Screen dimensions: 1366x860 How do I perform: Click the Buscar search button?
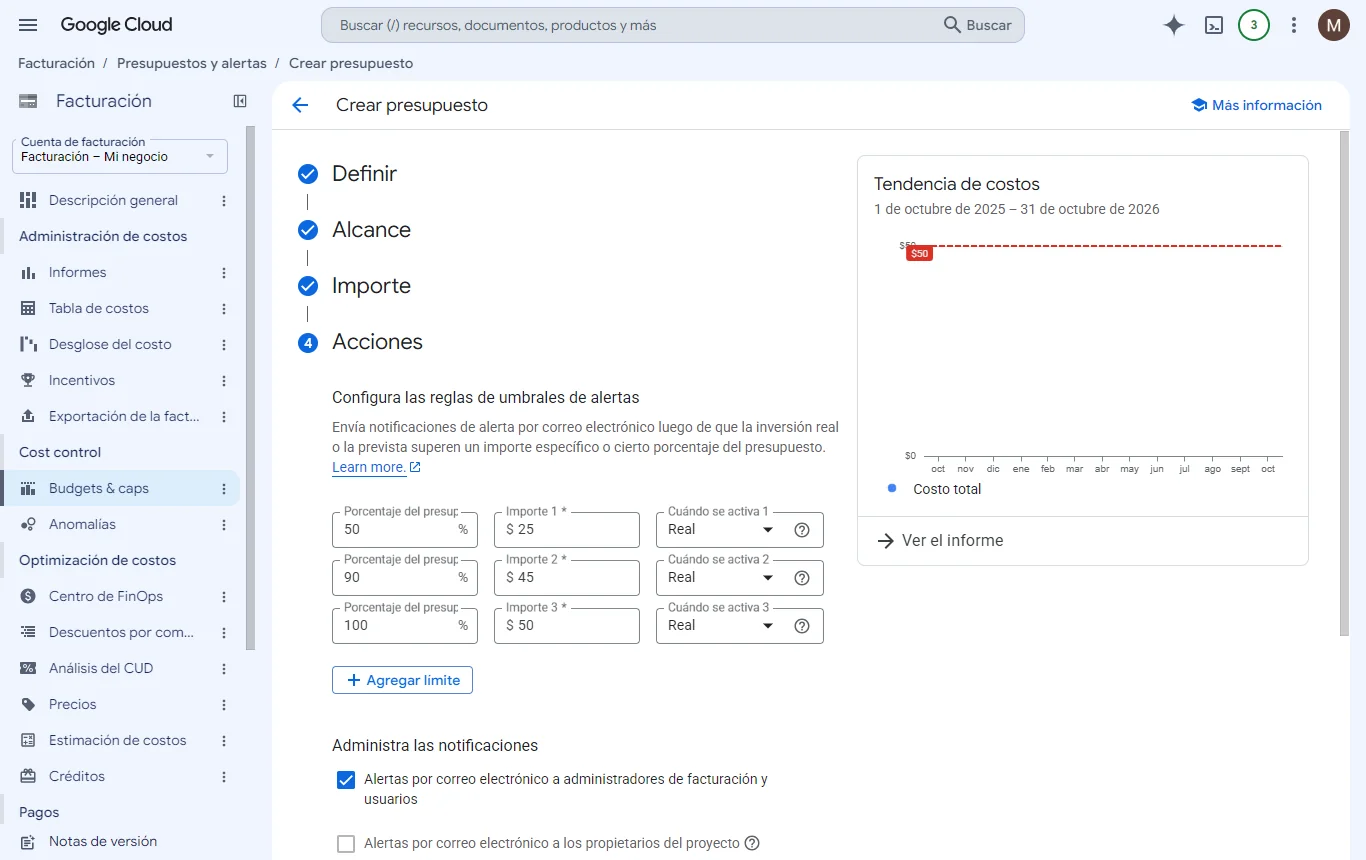[x=978, y=25]
